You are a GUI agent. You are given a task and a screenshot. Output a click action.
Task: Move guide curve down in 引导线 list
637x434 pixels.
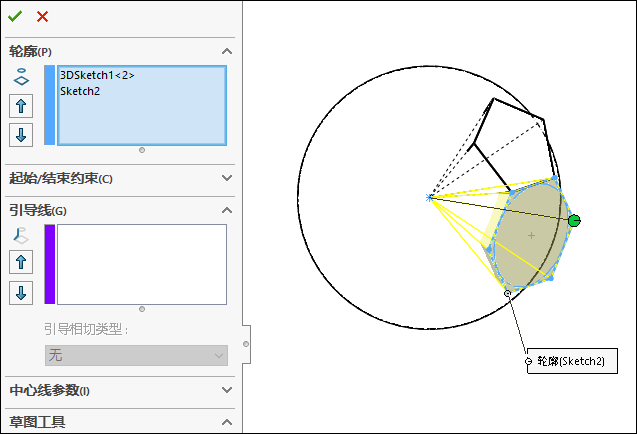[21, 293]
